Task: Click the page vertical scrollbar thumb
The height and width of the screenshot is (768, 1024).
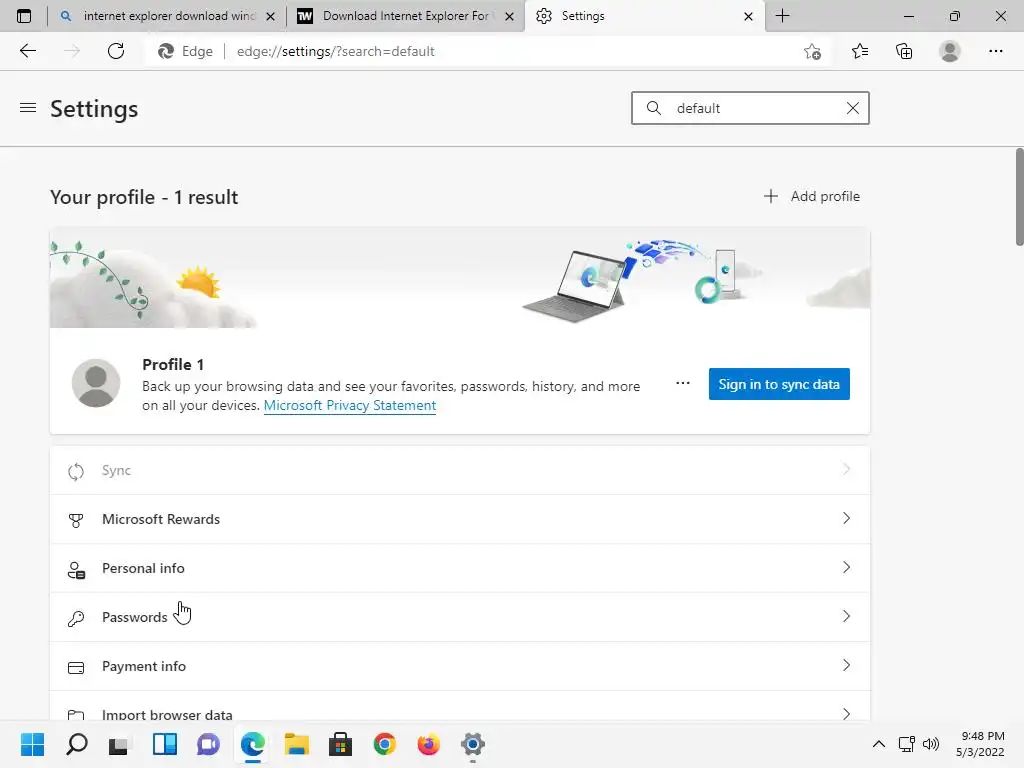Action: point(1019,197)
